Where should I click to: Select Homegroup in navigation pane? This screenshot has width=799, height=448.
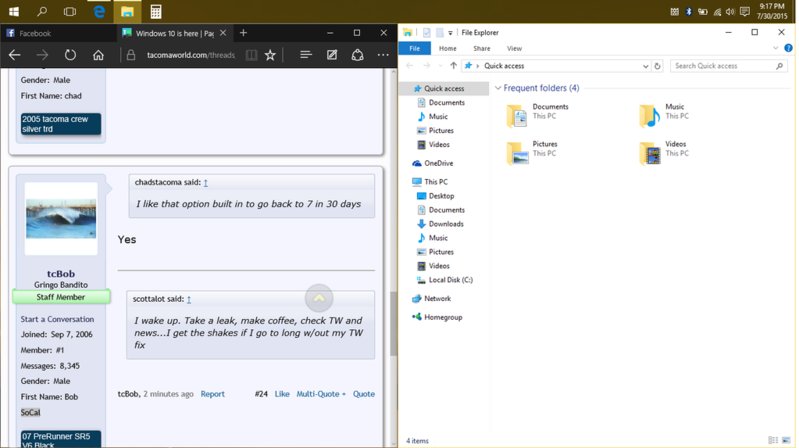pyautogui.click(x=443, y=317)
